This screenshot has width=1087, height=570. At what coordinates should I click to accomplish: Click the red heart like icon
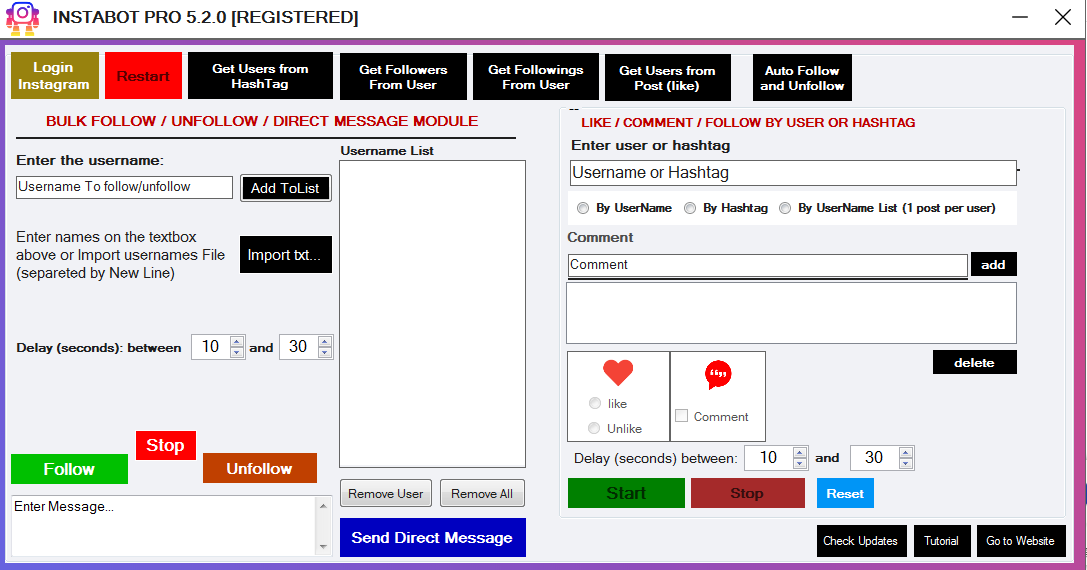[618, 372]
